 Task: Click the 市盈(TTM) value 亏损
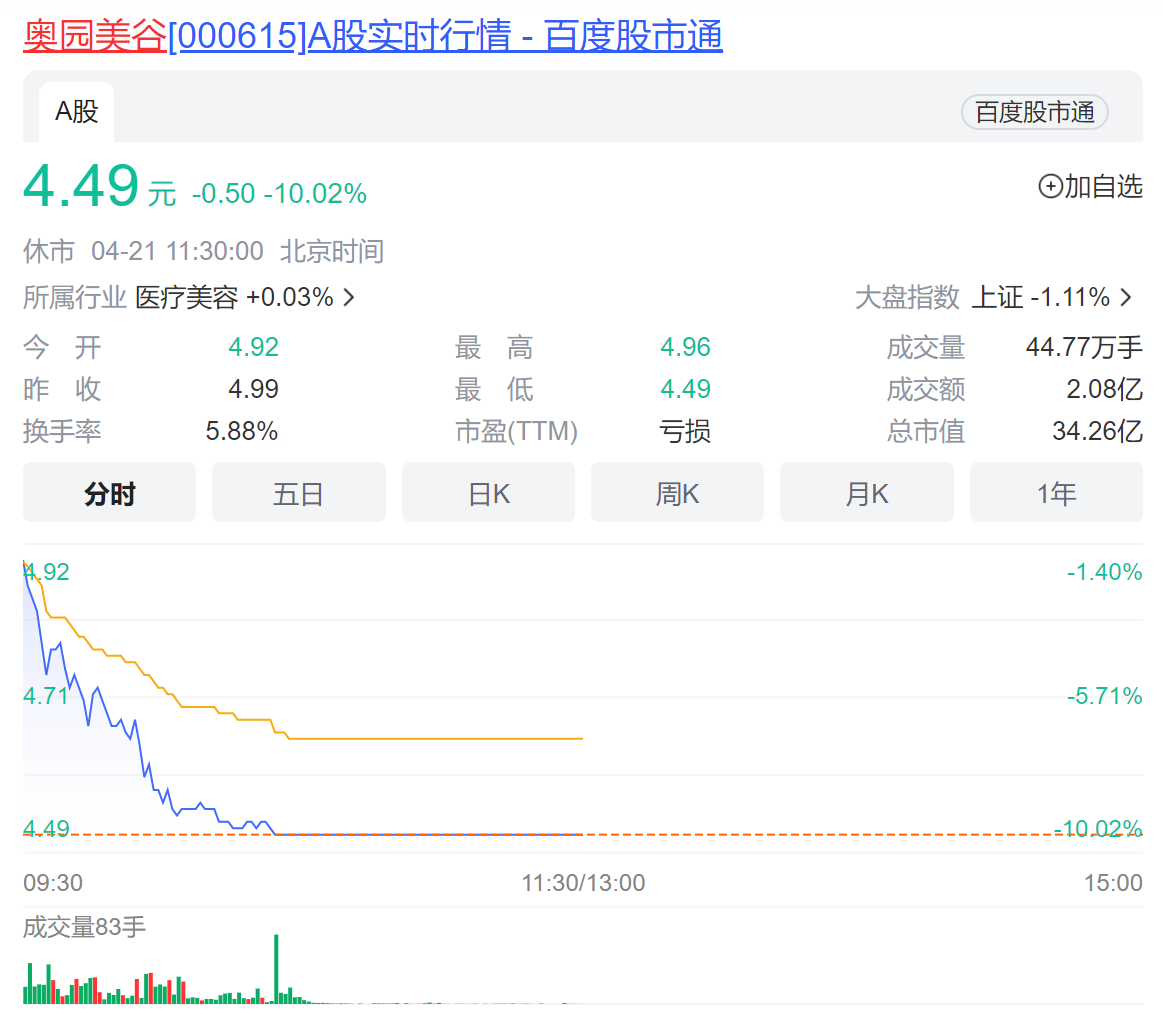pyautogui.click(x=685, y=431)
